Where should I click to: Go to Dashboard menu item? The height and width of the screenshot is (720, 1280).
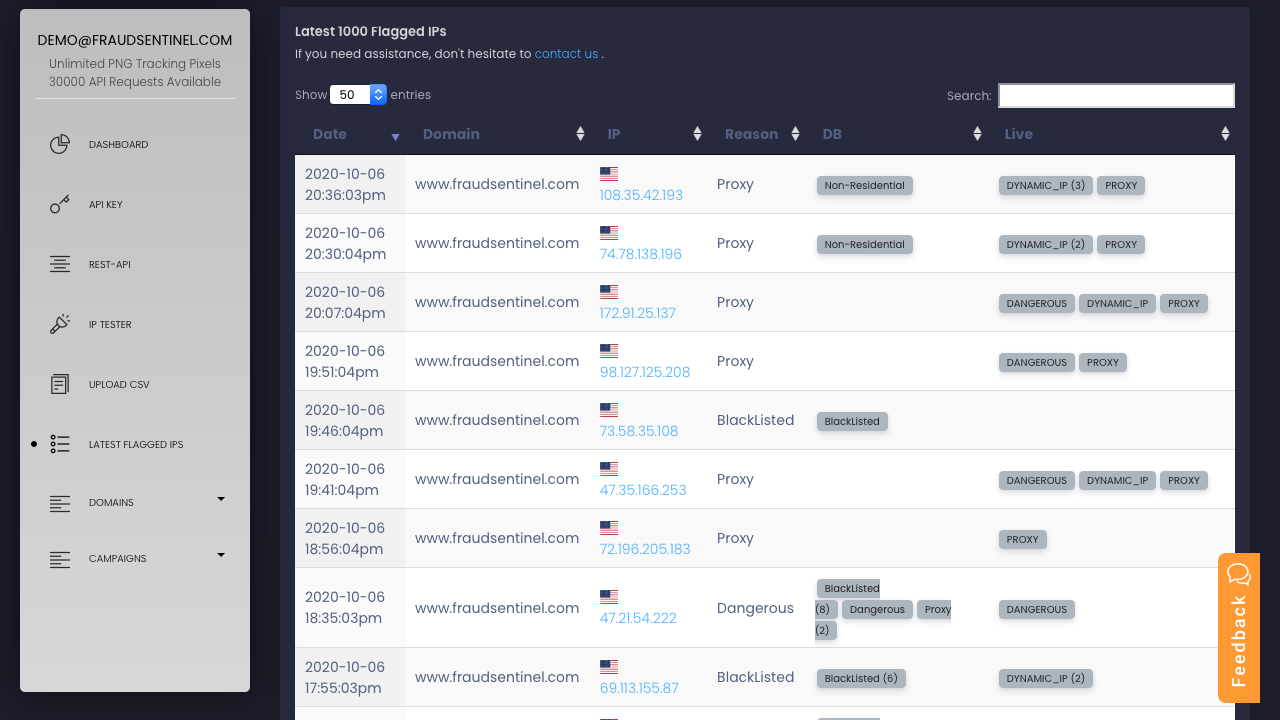(x=118, y=145)
